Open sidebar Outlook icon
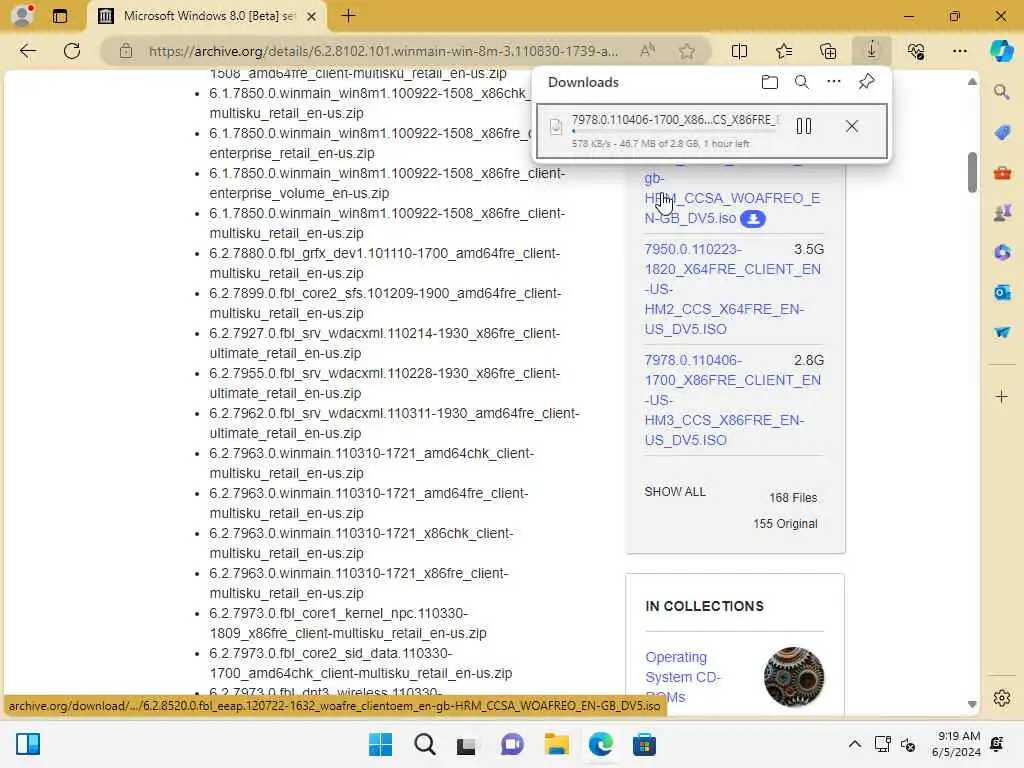This screenshot has width=1024, height=768. tap(1002, 292)
